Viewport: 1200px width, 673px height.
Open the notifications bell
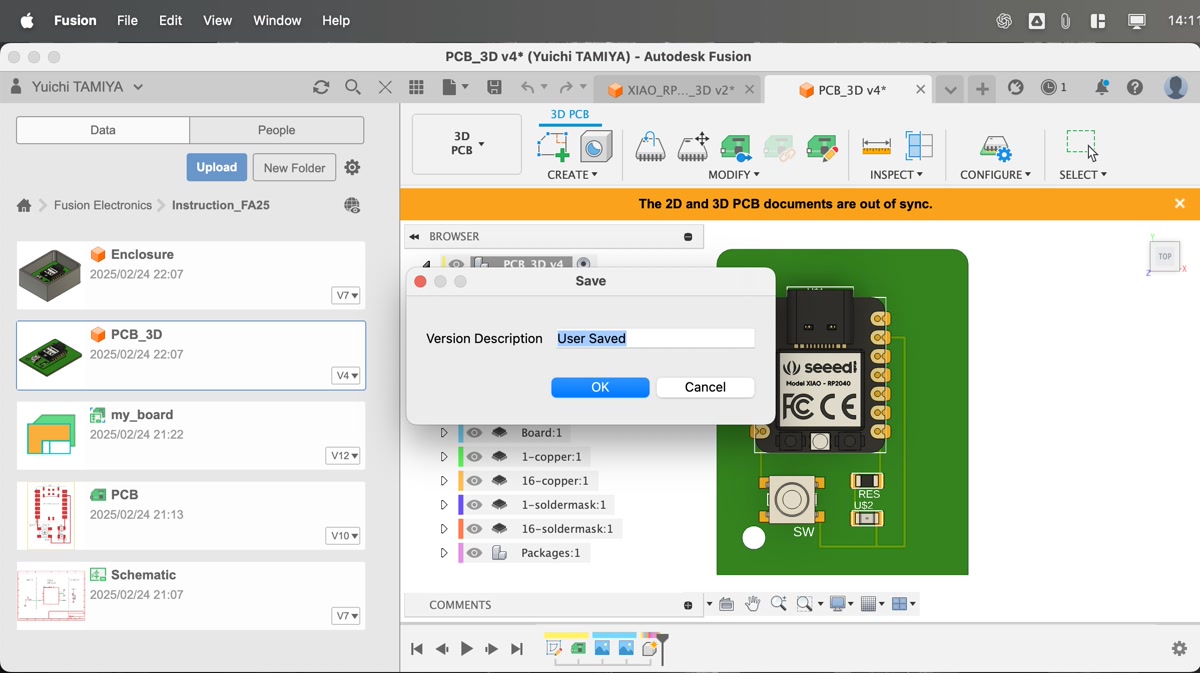pyautogui.click(x=1102, y=88)
